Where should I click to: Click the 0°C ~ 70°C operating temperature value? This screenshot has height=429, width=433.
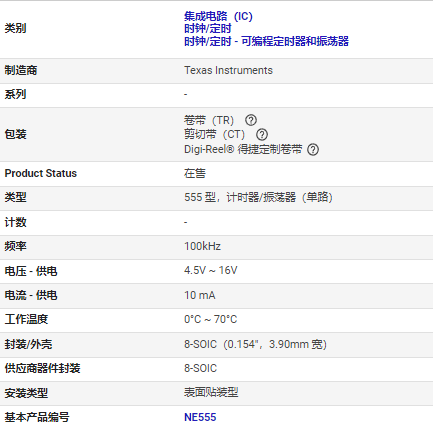click(211, 319)
